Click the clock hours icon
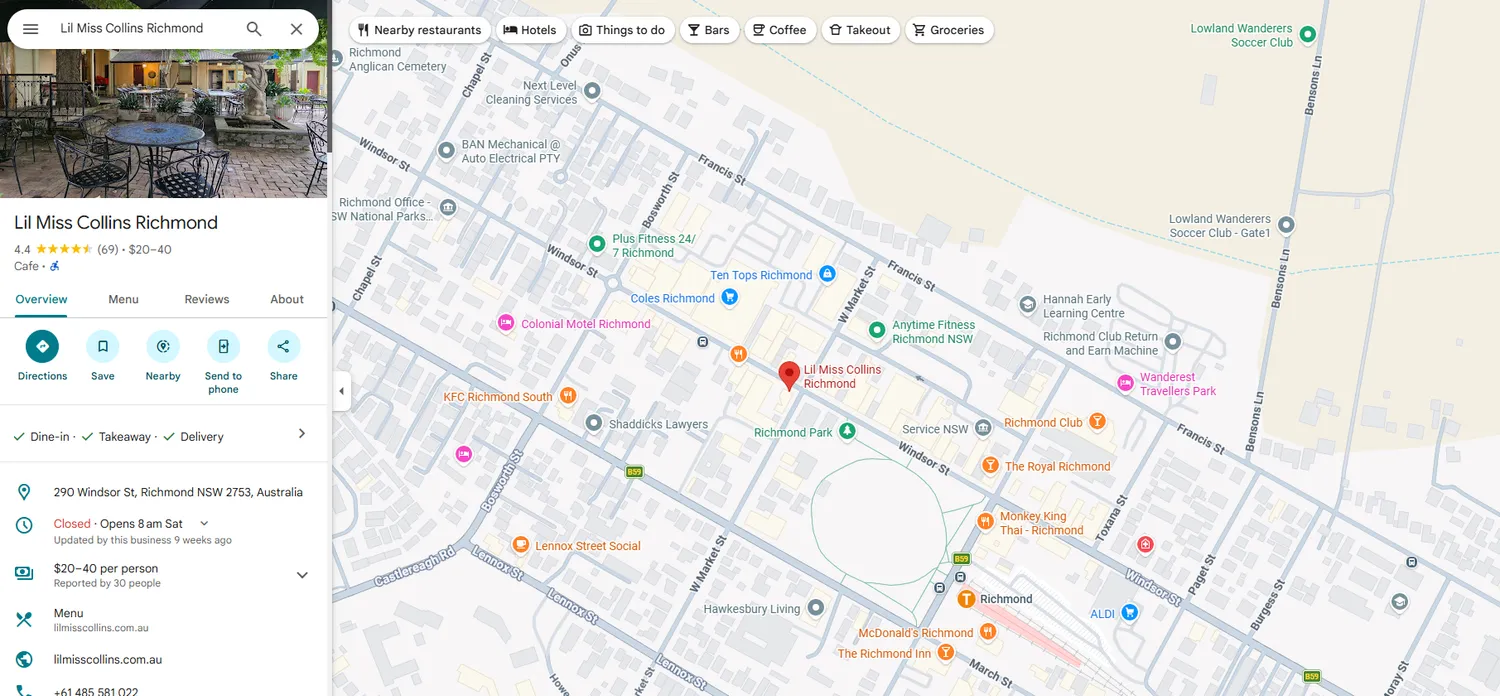Viewport: 1500px width, 696px height. click(x=24, y=525)
